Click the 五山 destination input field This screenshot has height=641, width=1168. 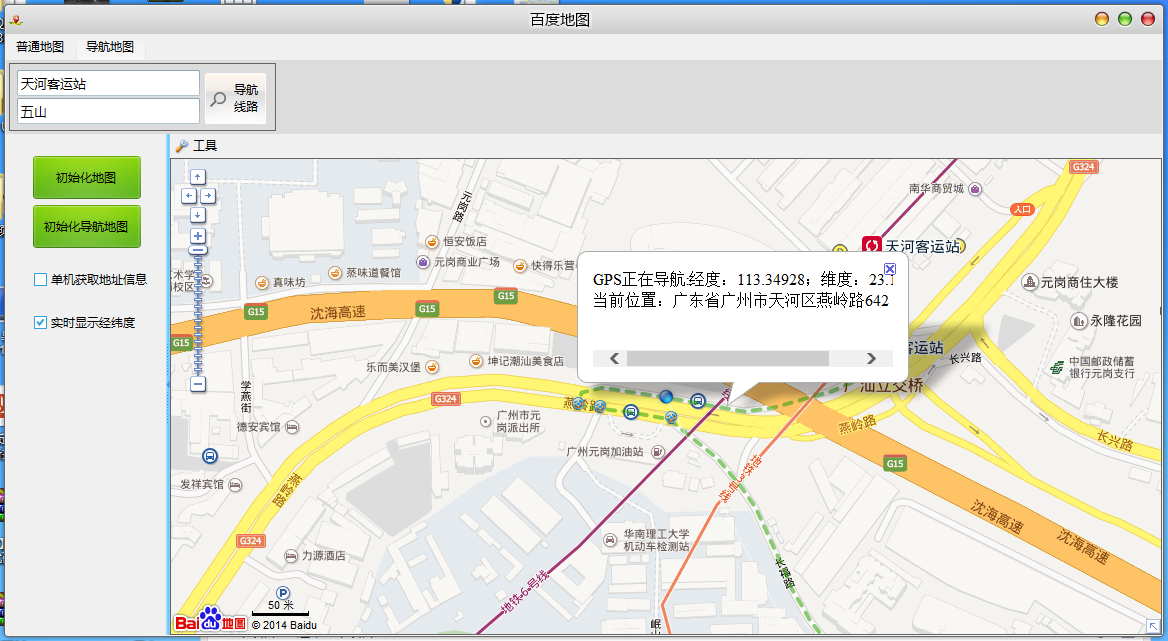[108, 112]
